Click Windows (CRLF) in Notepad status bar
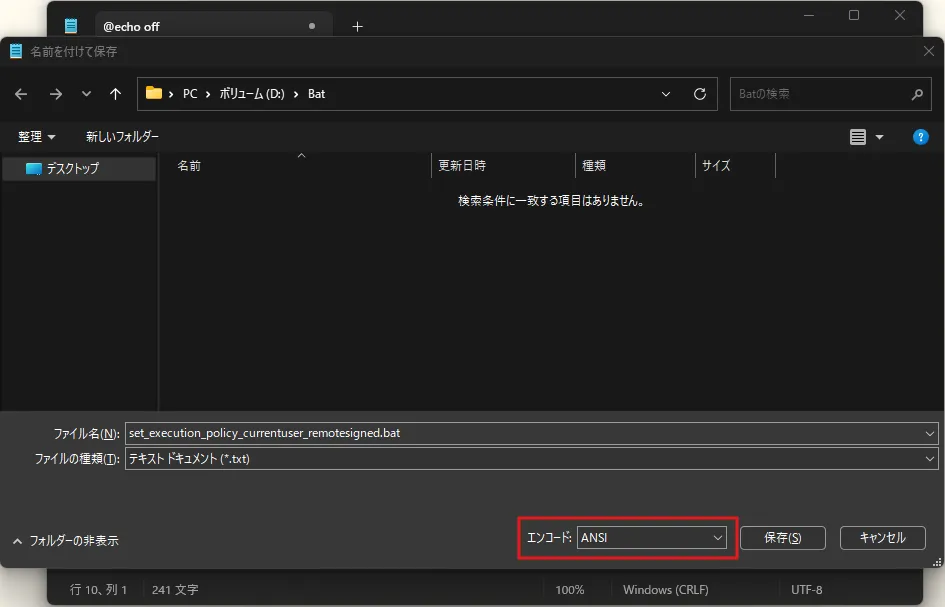Viewport: 945px width, 607px height. (x=665, y=590)
